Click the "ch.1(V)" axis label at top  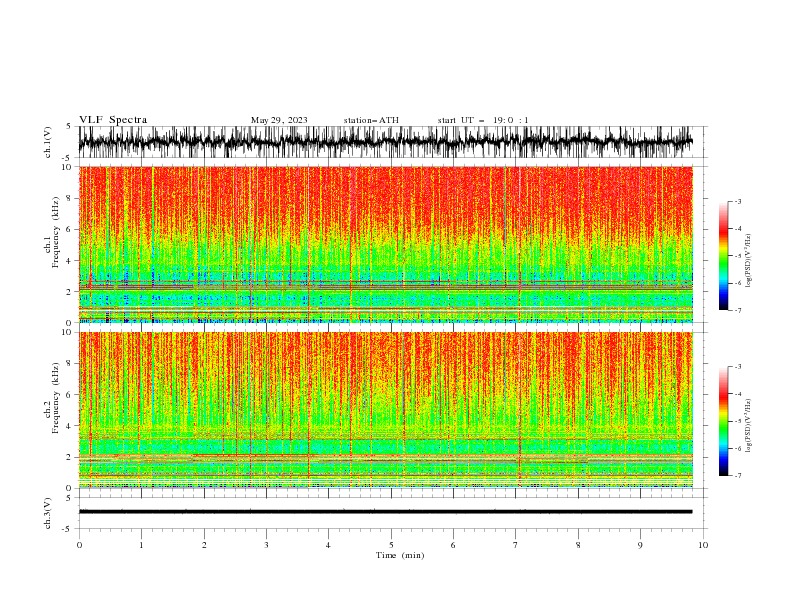click(x=48, y=142)
